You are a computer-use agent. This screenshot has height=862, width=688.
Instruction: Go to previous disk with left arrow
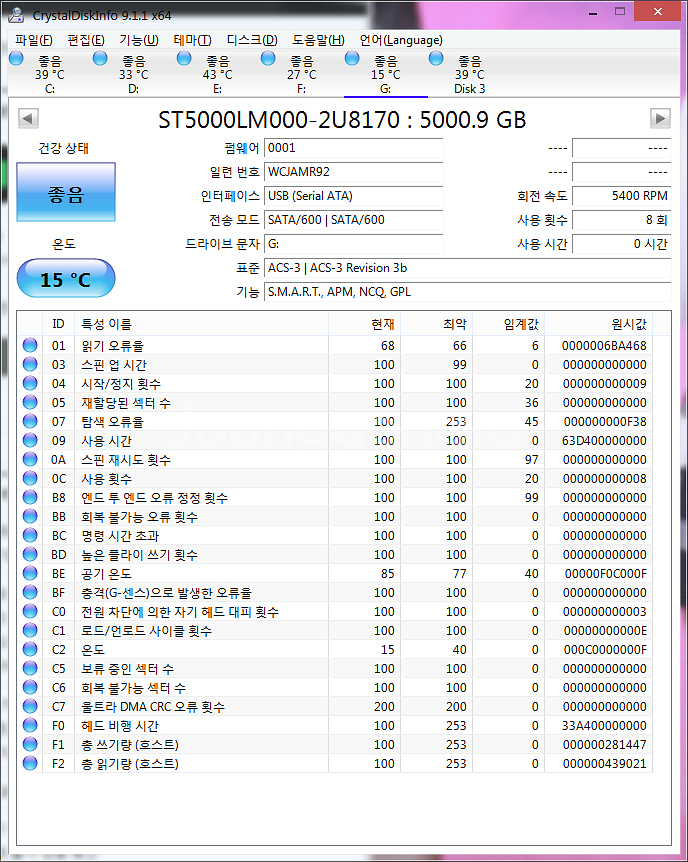pos(28,118)
